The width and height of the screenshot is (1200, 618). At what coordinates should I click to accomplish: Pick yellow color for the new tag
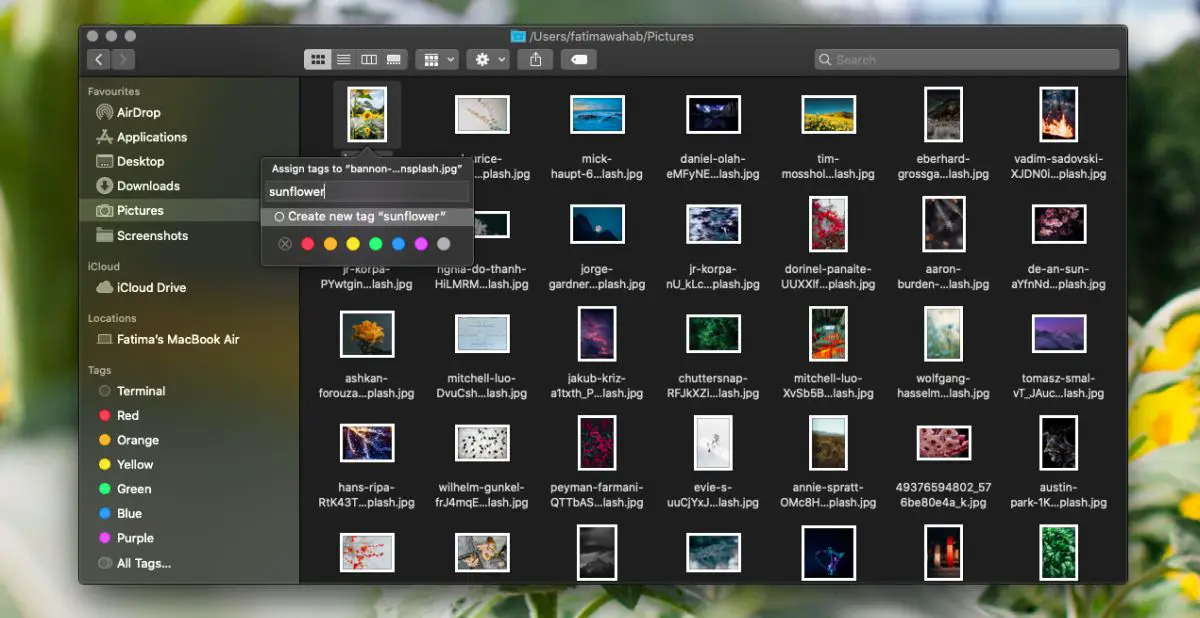click(x=353, y=244)
